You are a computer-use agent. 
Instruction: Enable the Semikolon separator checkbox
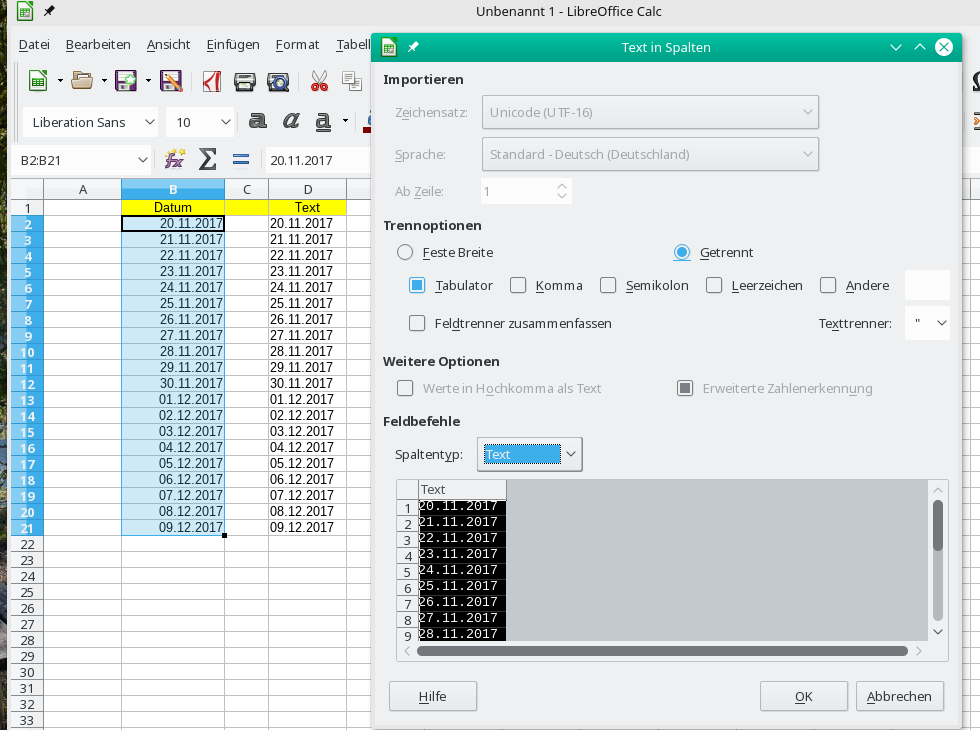608,285
